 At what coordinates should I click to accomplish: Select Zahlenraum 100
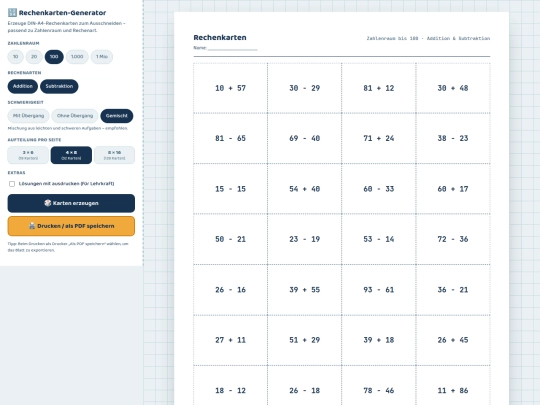point(54,56)
